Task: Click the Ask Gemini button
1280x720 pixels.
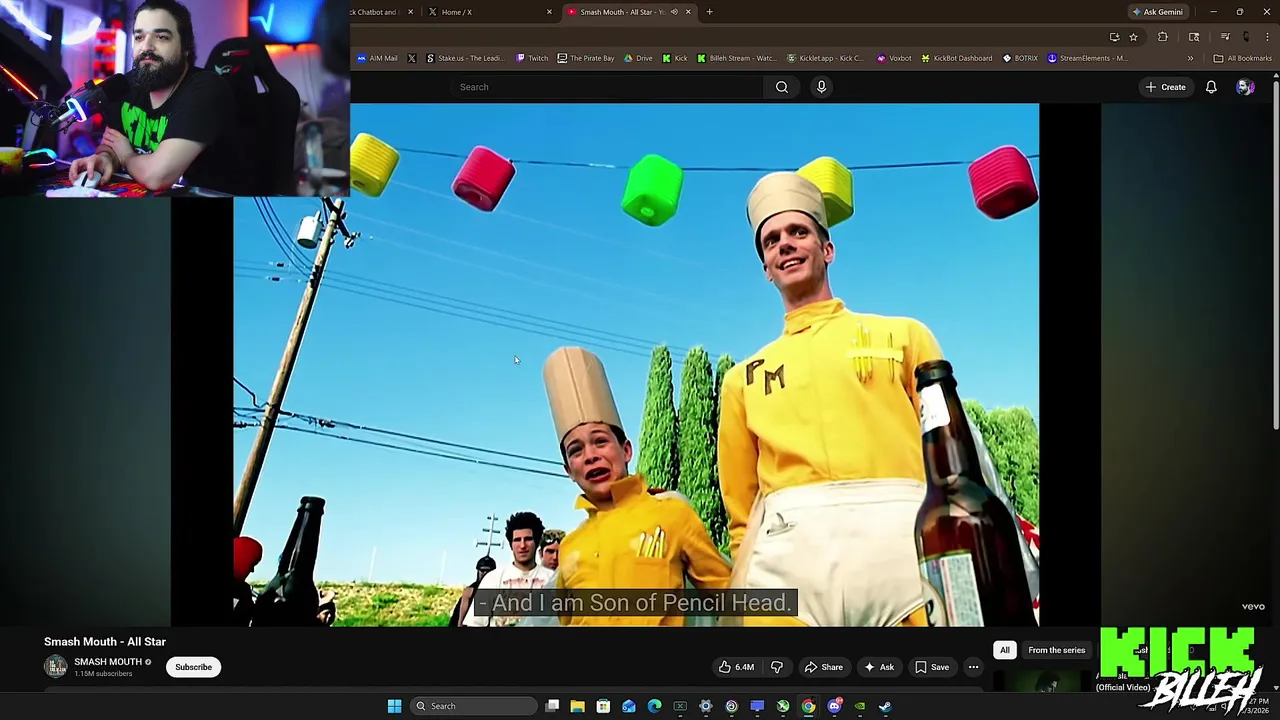Action: coord(1156,12)
